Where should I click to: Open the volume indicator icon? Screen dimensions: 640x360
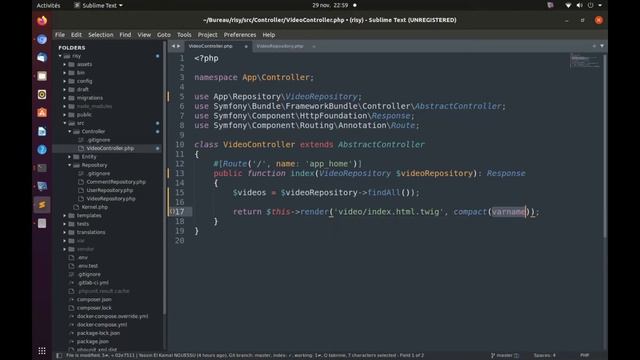pos(579,5)
